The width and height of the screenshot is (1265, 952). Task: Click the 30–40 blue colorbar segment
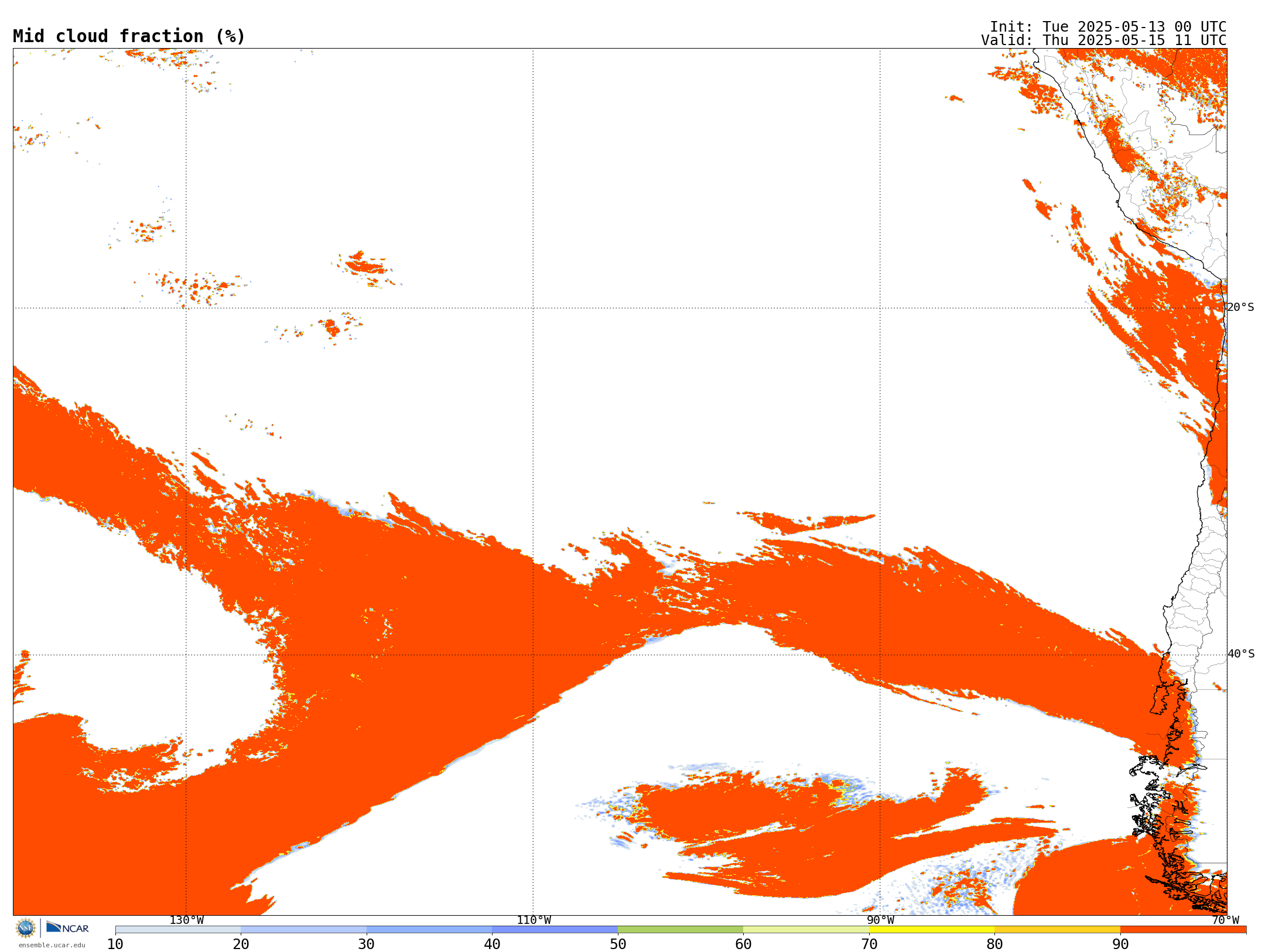(429, 930)
